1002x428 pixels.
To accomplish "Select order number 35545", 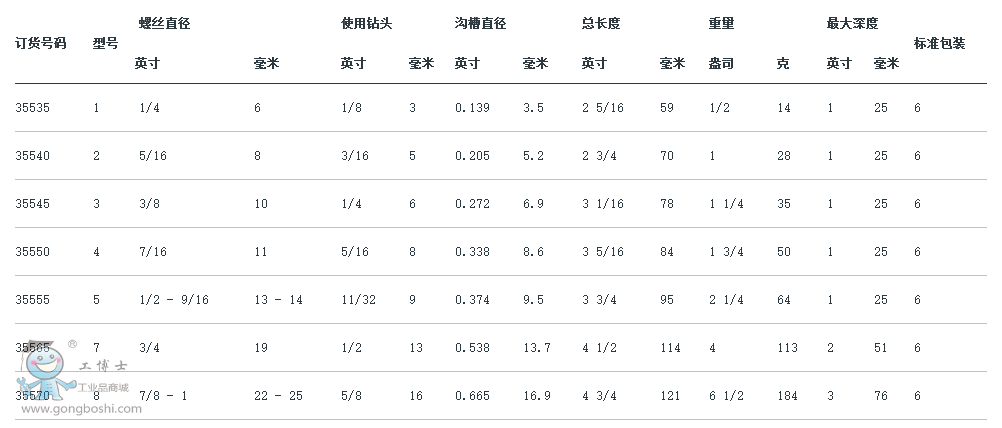I will [x=33, y=204].
